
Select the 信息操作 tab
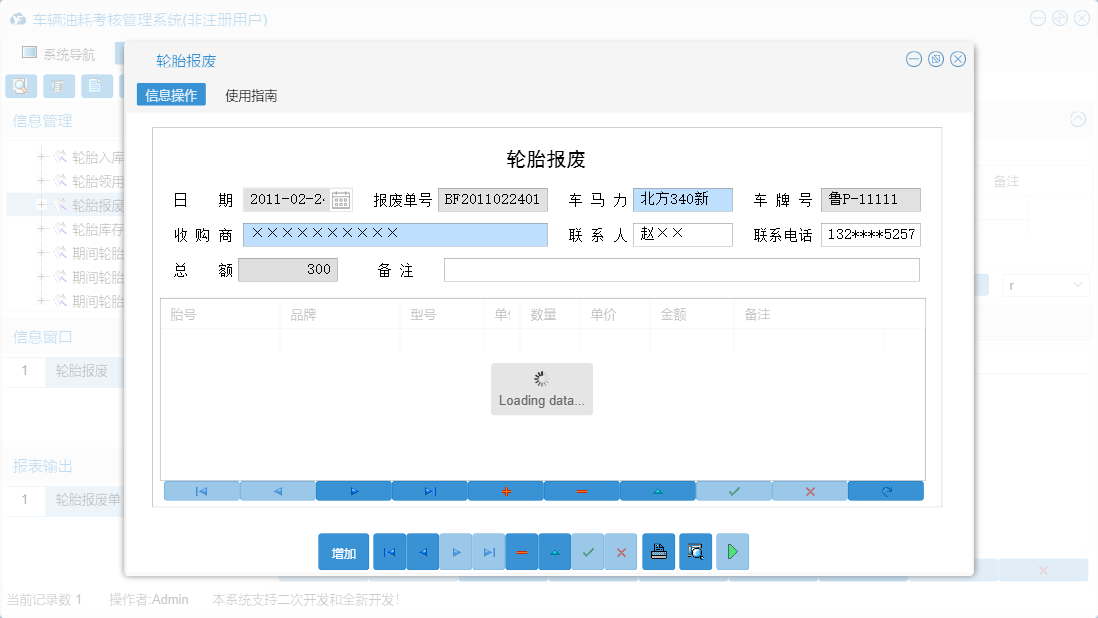click(x=171, y=96)
